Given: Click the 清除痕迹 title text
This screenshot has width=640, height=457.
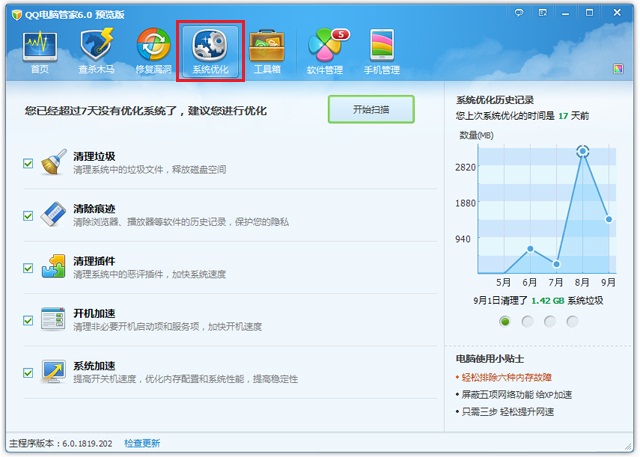Looking at the screenshot, I should point(94,209).
